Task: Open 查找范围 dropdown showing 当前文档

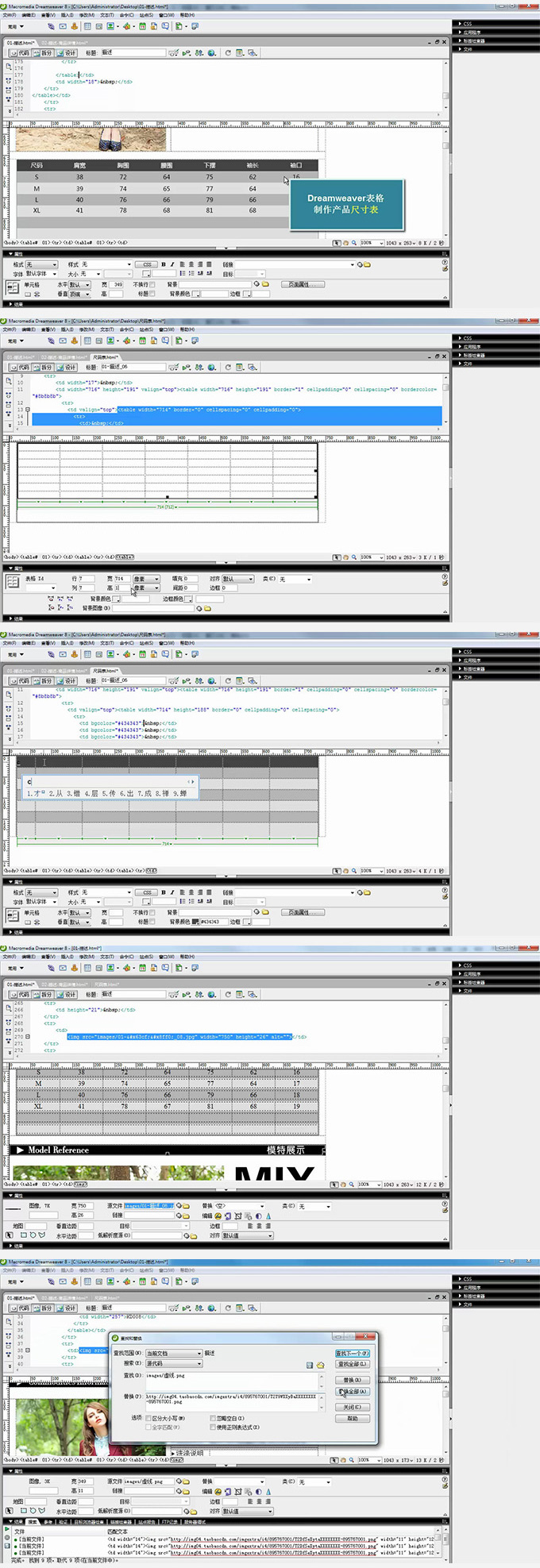Action: 174,1353
